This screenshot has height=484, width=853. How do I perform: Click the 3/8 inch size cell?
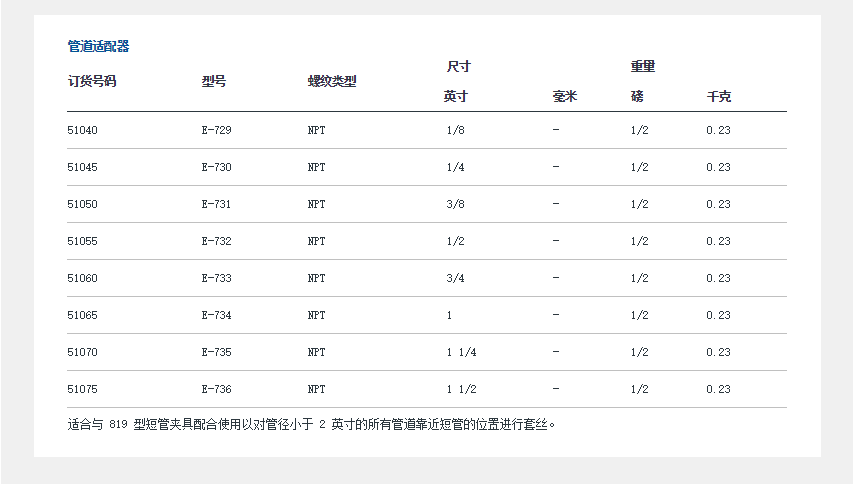455,204
